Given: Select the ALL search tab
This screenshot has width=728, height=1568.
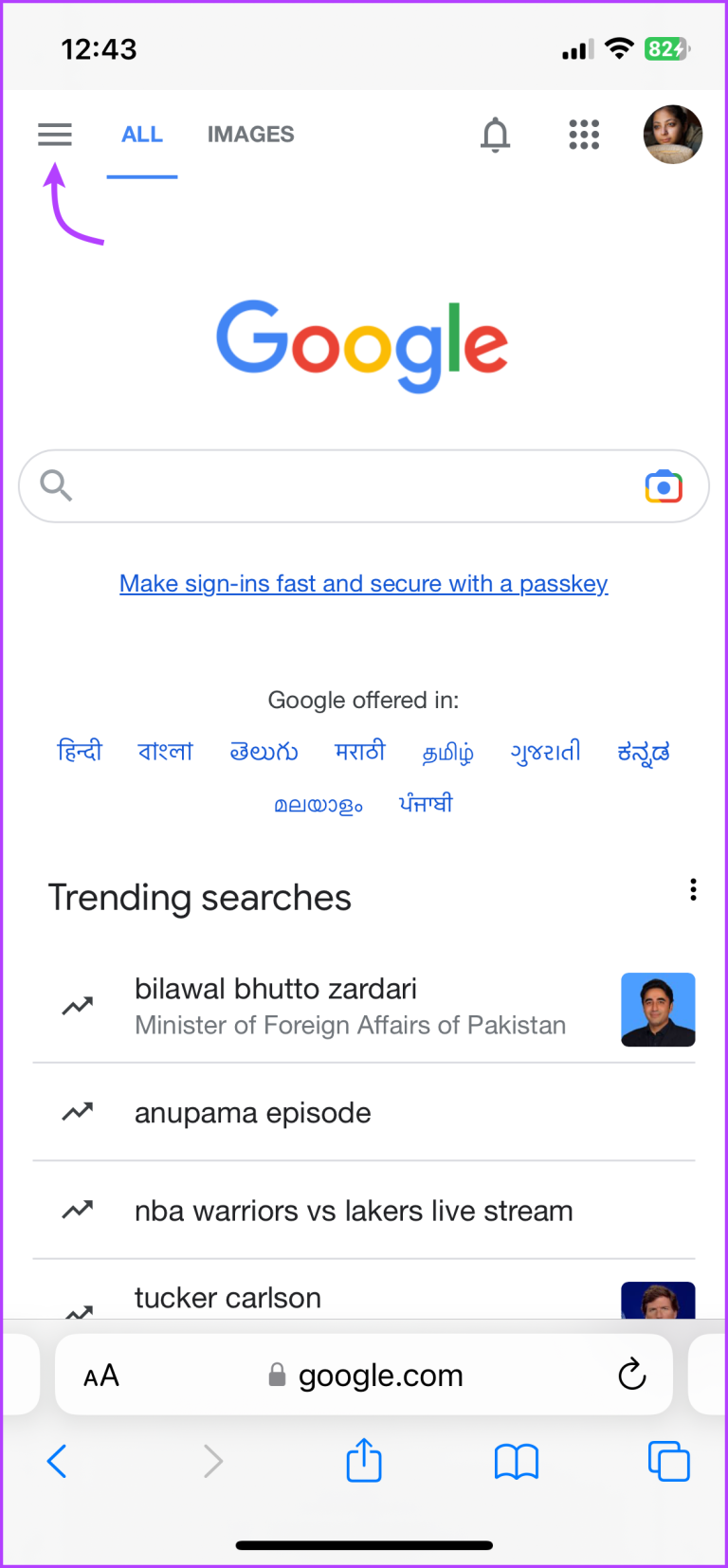Looking at the screenshot, I should coord(142,134).
